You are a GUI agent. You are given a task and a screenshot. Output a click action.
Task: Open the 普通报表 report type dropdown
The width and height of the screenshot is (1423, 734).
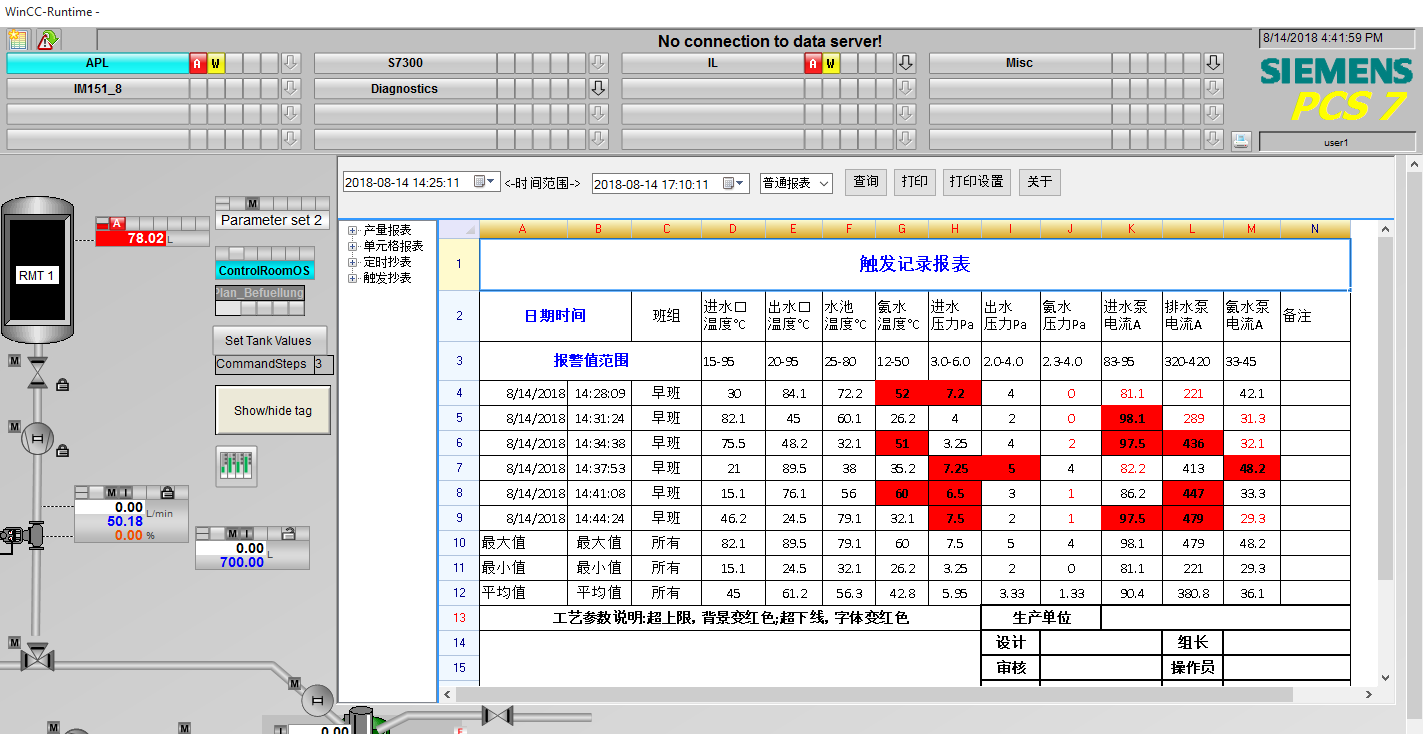coord(796,183)
